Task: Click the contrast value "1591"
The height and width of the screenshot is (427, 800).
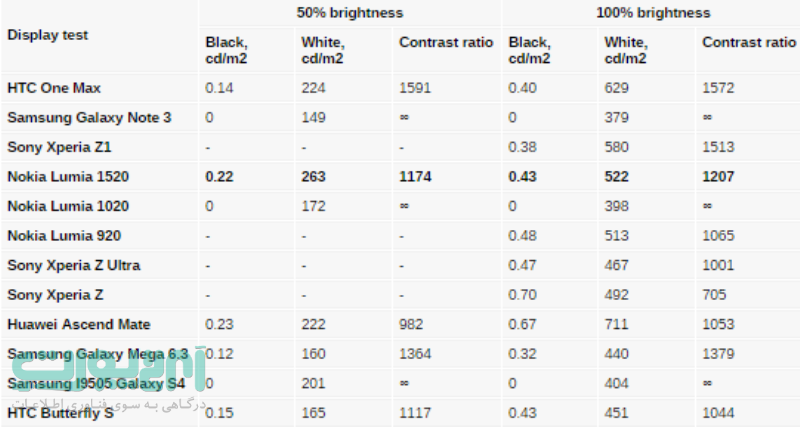Action: click(415, 88)
